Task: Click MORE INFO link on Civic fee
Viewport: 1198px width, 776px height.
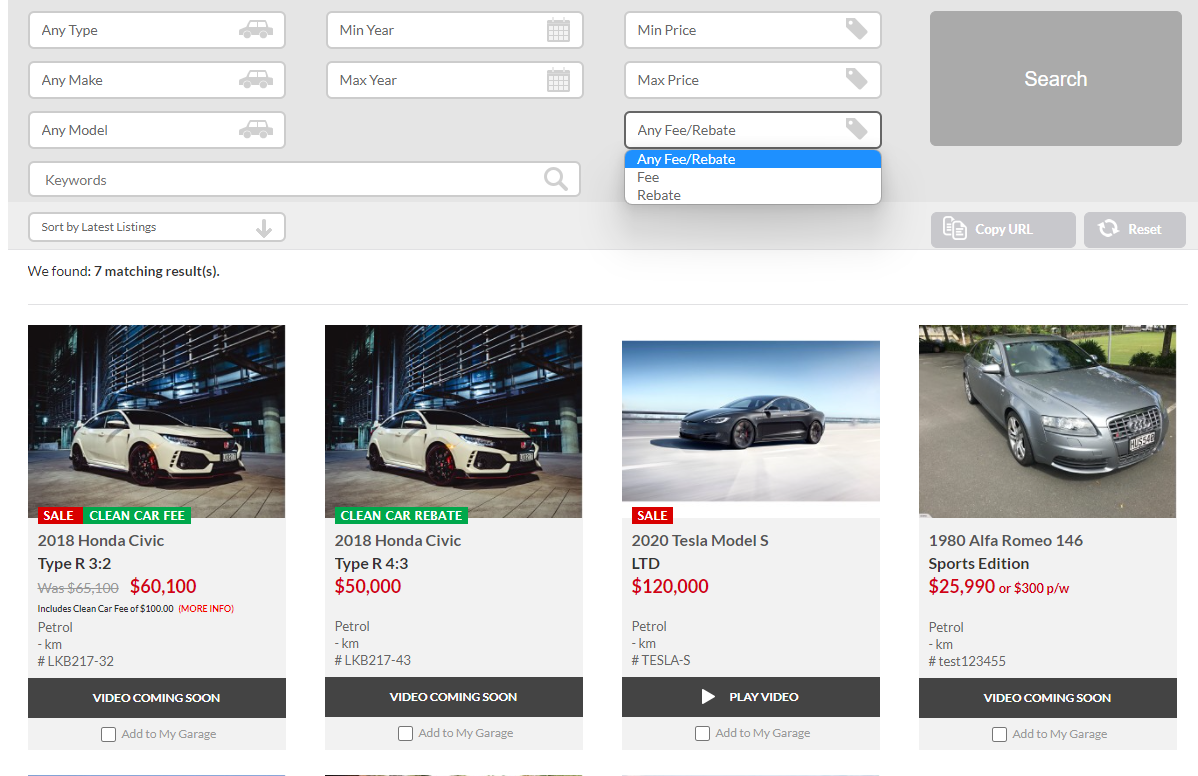Action: point(206,609)
